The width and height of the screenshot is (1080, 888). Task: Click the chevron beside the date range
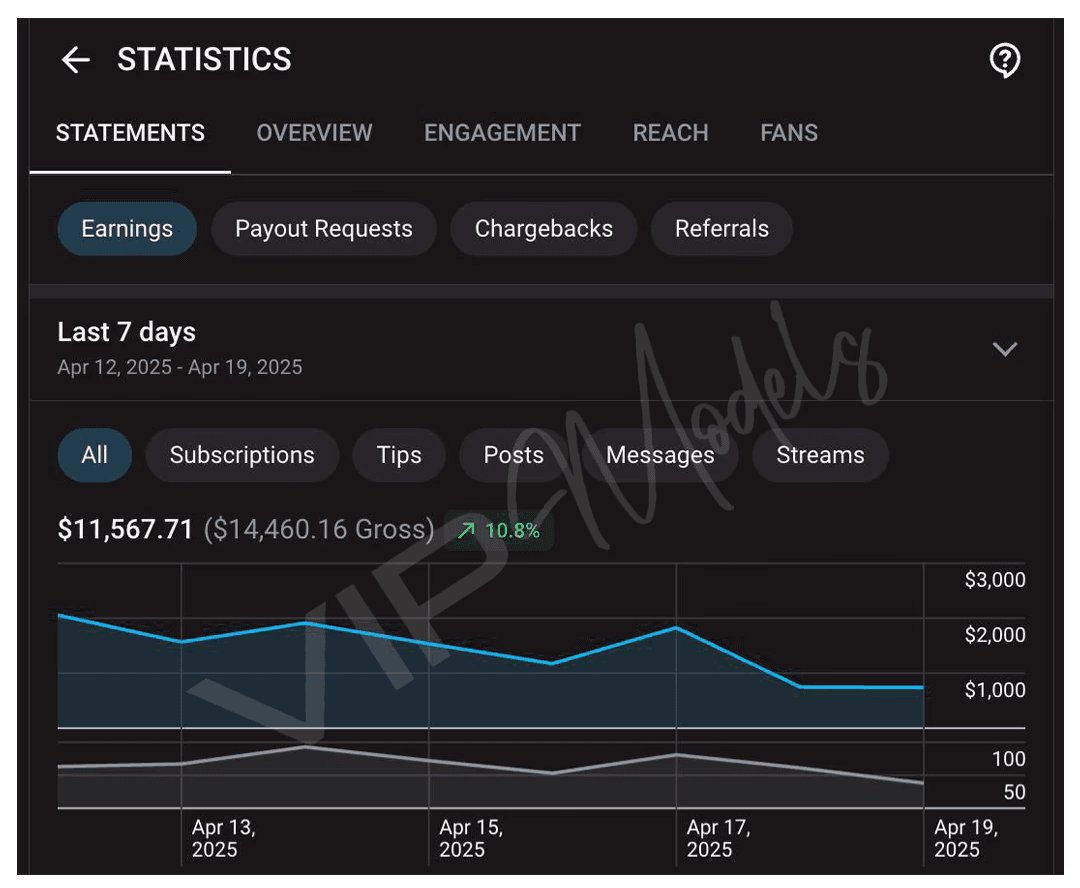[1004, 349]
